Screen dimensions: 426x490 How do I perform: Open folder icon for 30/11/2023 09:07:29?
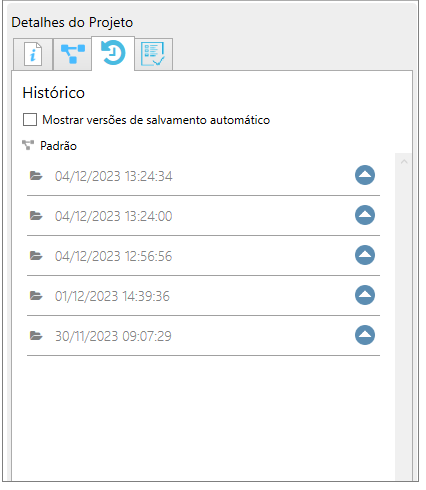(x=36, y=336)
